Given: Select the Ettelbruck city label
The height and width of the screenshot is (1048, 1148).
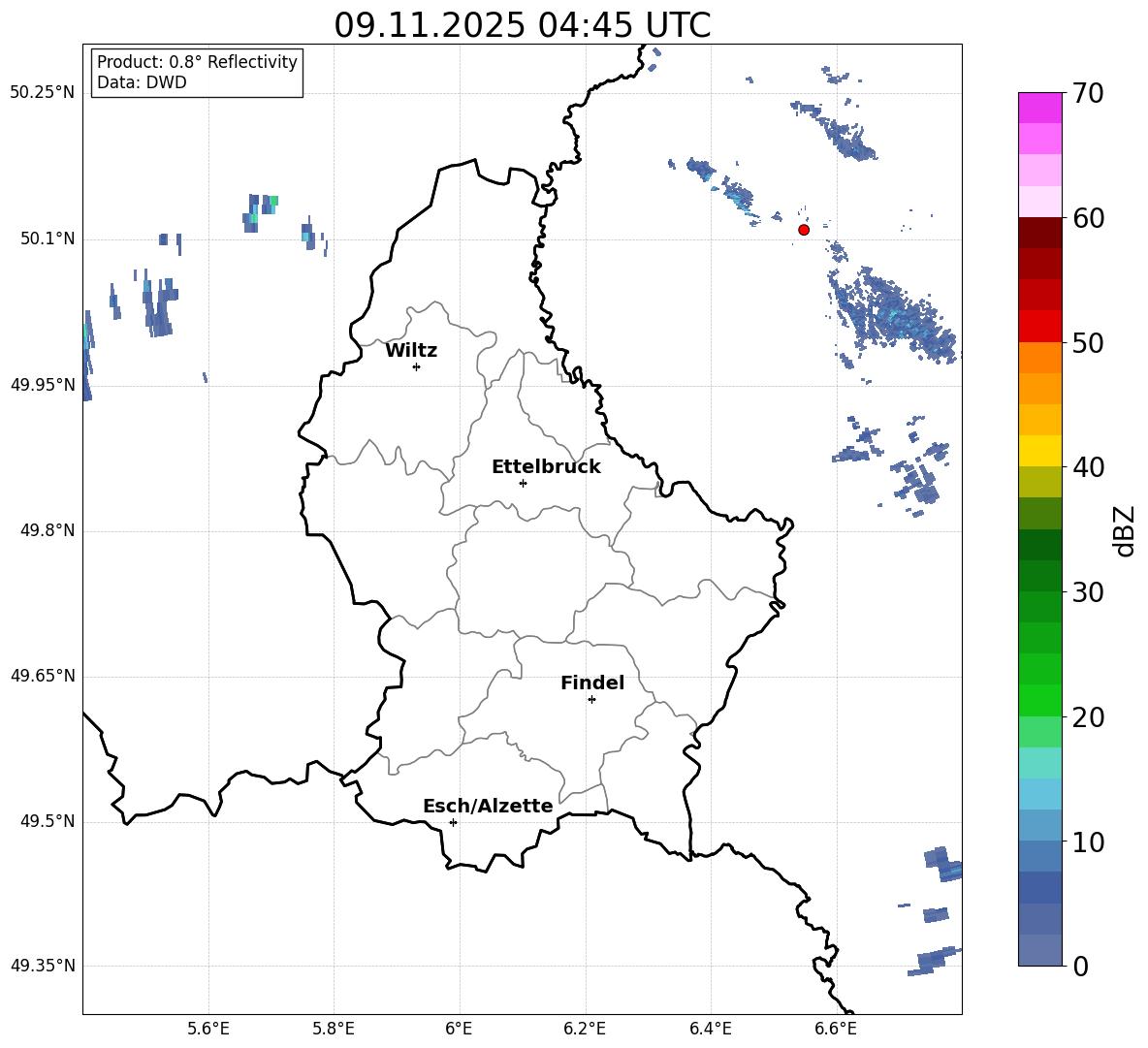Looking at the screenshot, I should (x=546, y=467).
